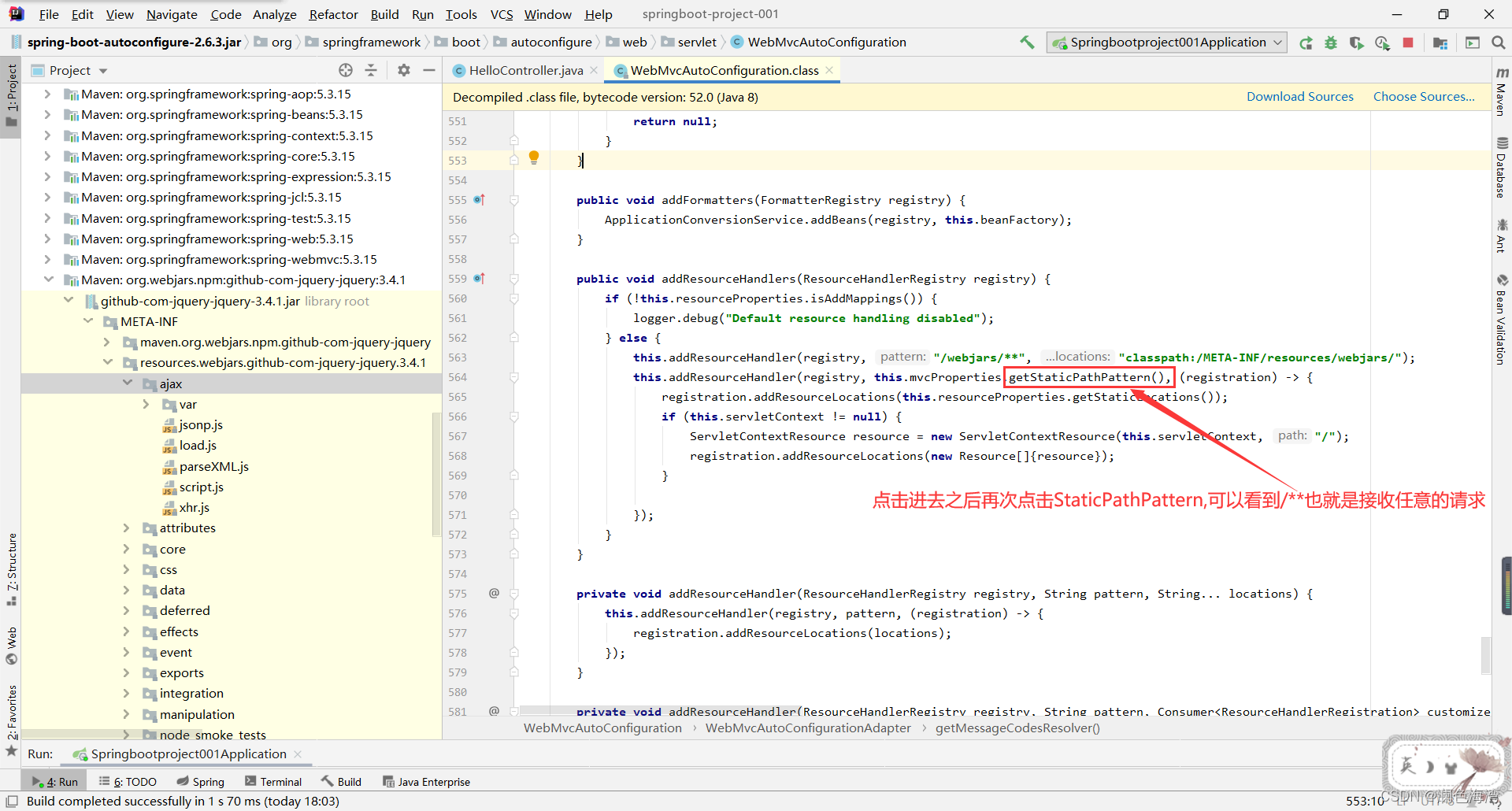Open the Favorites tool window
Viewport: 1512px width, 811px height.
pyautogui.click(x=12, y=720)
